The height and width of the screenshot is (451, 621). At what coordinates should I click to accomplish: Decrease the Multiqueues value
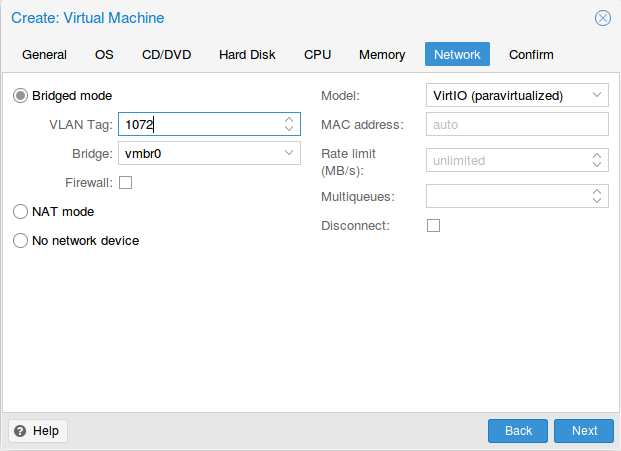click(597, 201)
